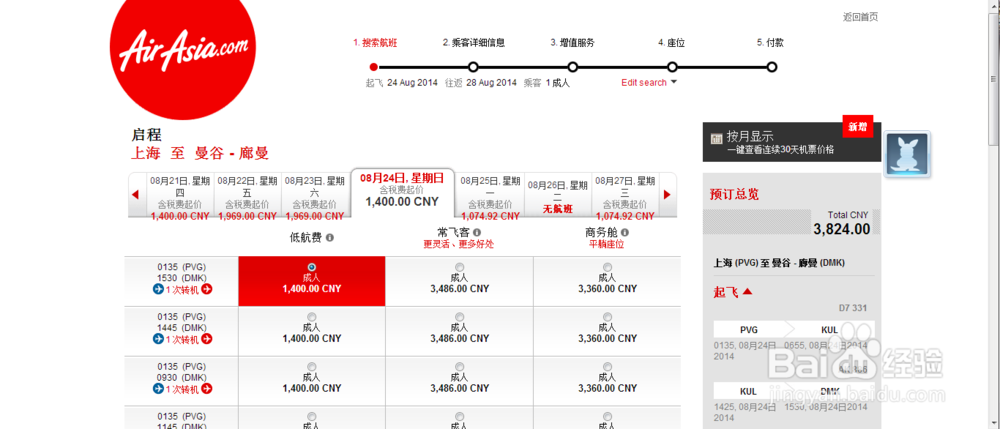This screenshot has height=429, width=1000.
Task: Click scrollbar up arrow
Action: coord(994,6)
